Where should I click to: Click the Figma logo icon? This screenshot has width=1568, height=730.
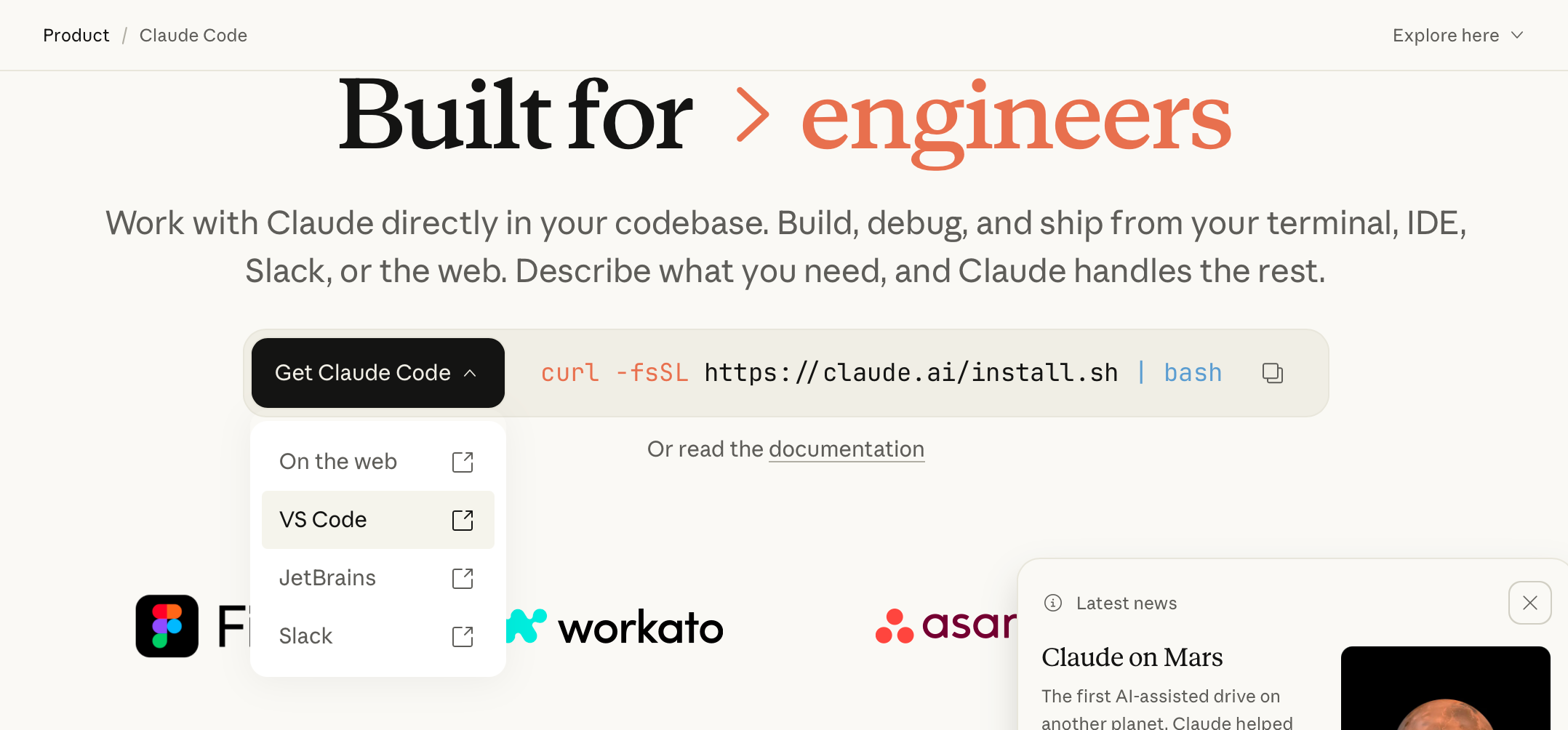click(167, 626)
